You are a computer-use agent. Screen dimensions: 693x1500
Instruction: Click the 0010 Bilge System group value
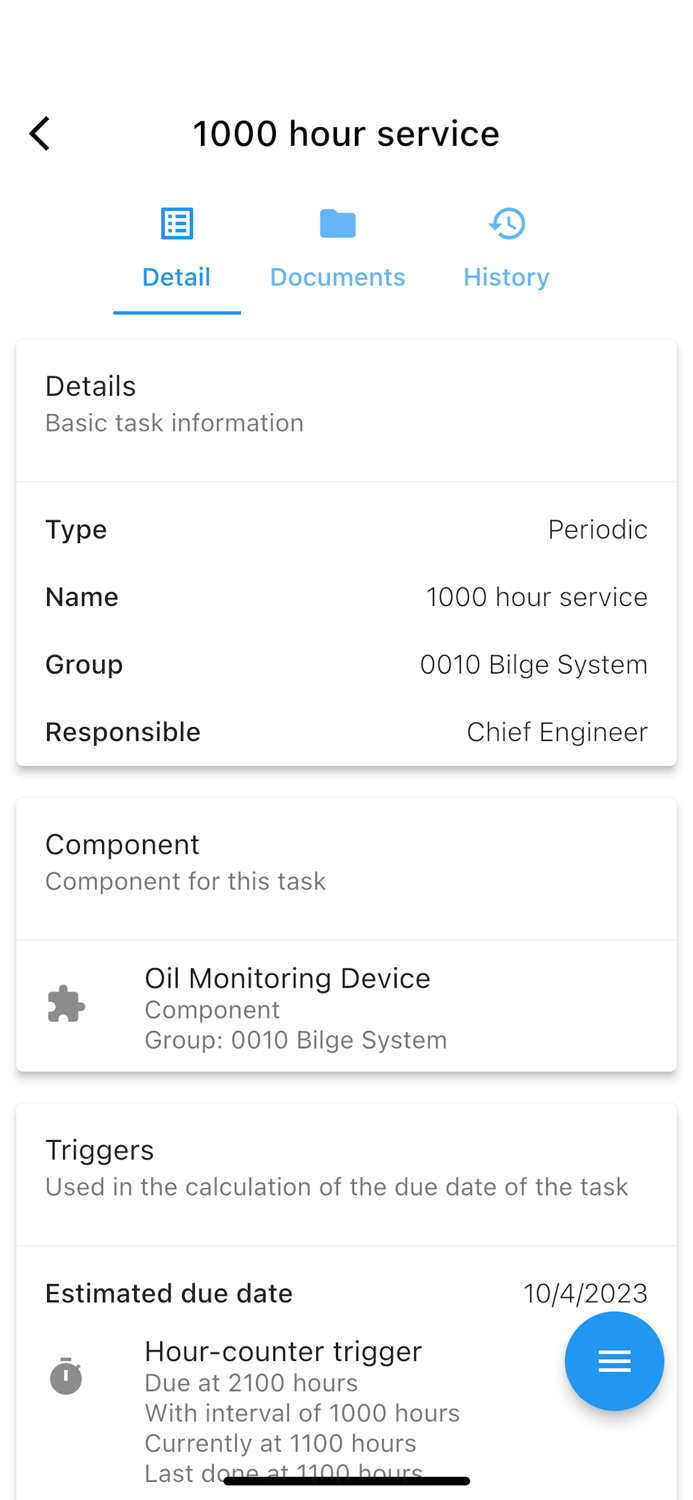533,665
